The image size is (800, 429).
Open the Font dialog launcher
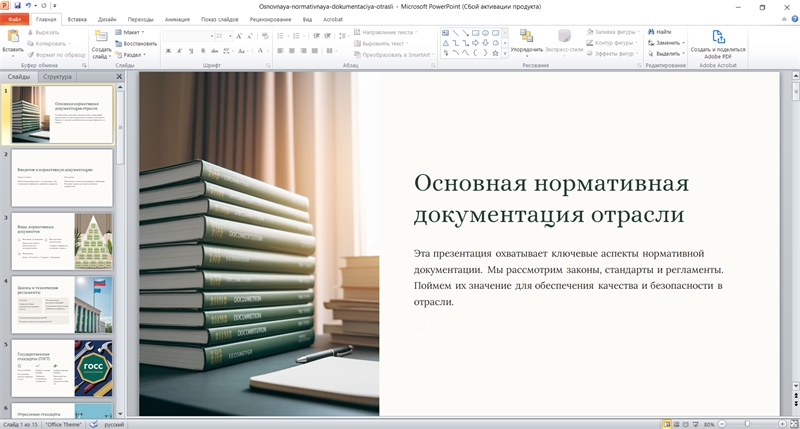tap(268, 65)
